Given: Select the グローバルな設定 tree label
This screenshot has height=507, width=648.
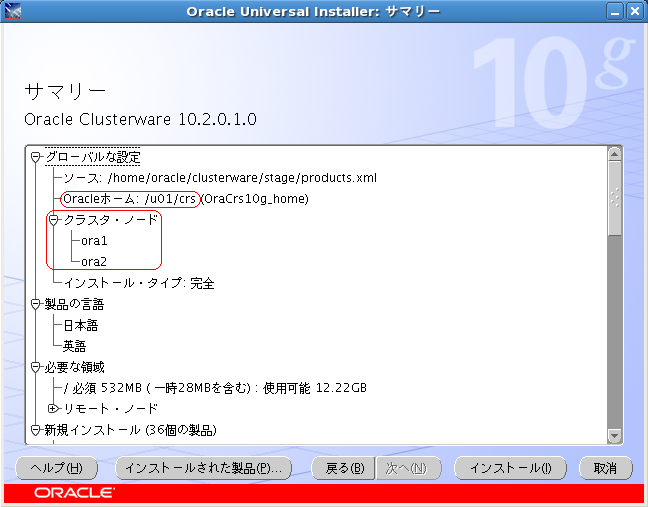Looking at the screenshot, I should click(x=93, y=157).
